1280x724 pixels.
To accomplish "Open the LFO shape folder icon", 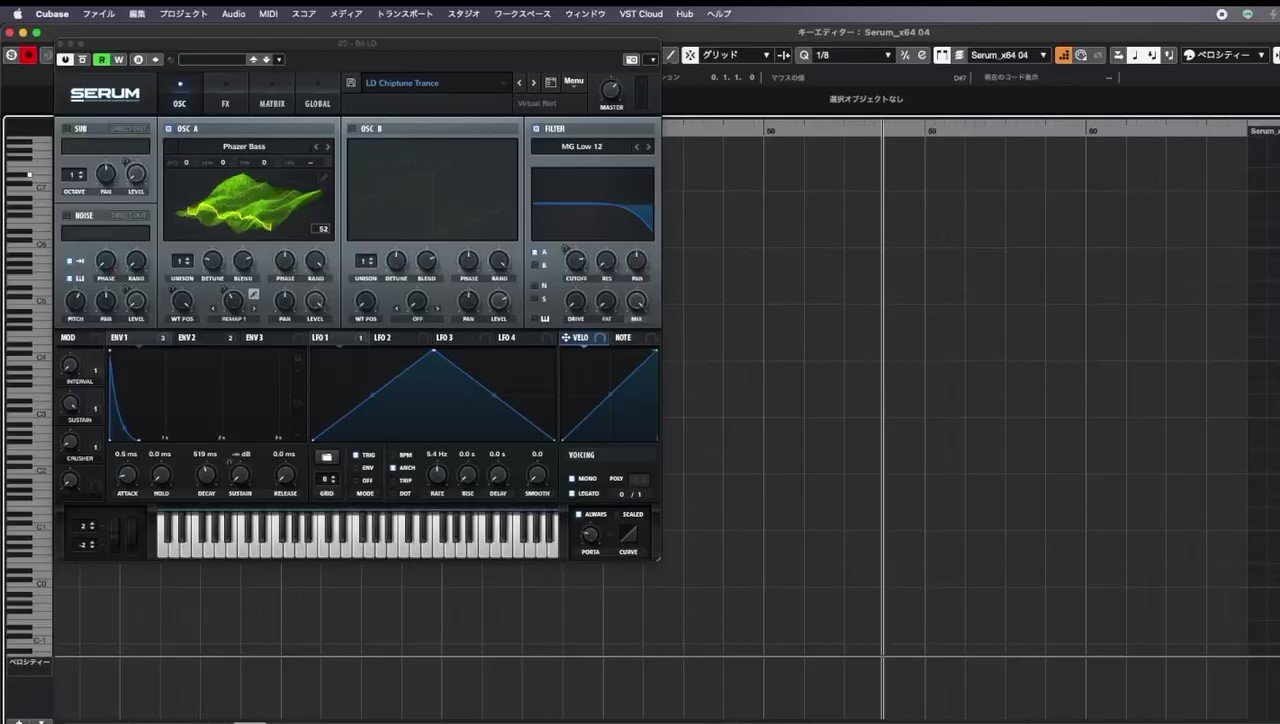I will (326, 457).
